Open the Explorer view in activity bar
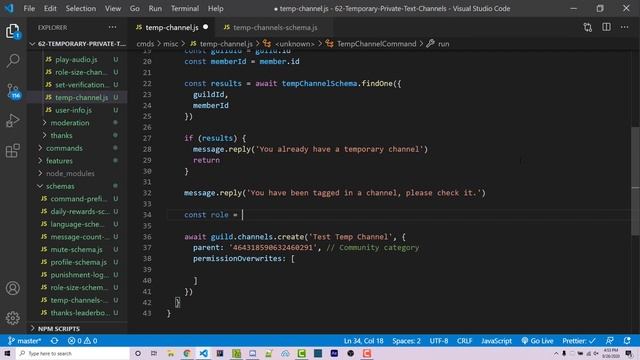Viewport: 640px width, 360px height. coord(13,31)
